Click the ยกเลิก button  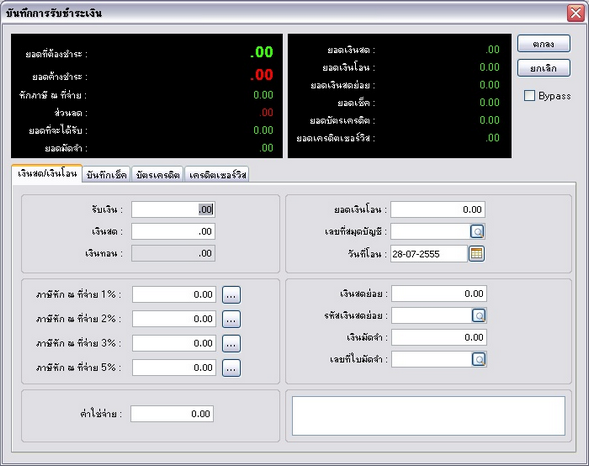(544, 68)
